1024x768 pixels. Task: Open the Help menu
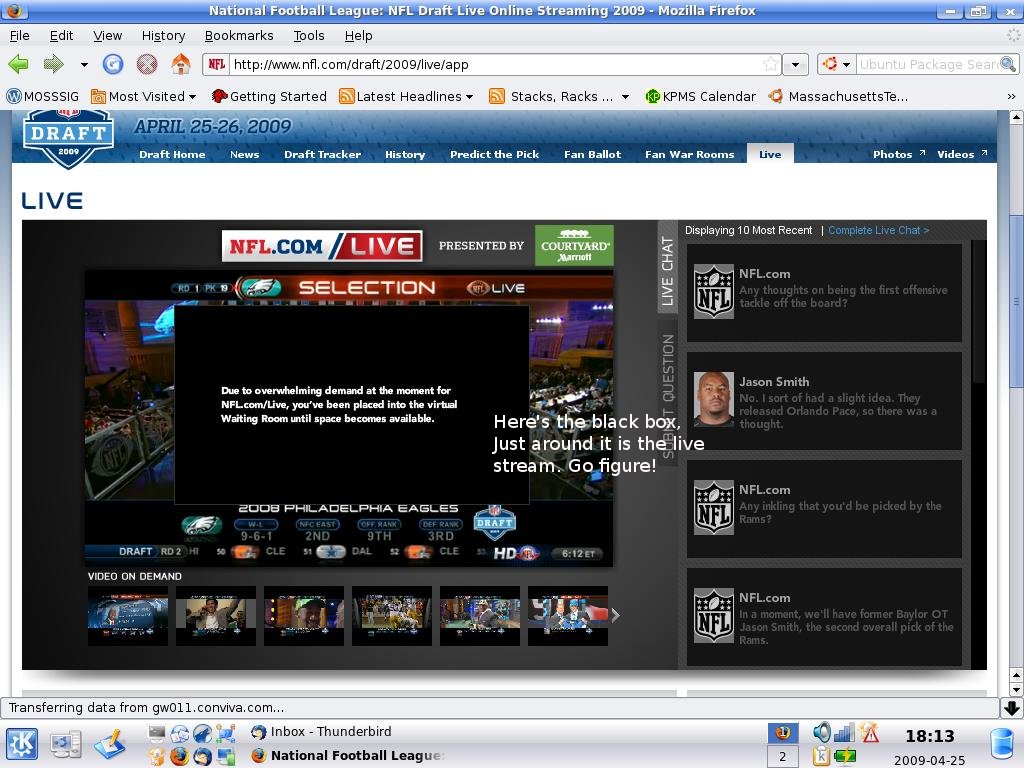pos(359,36)
